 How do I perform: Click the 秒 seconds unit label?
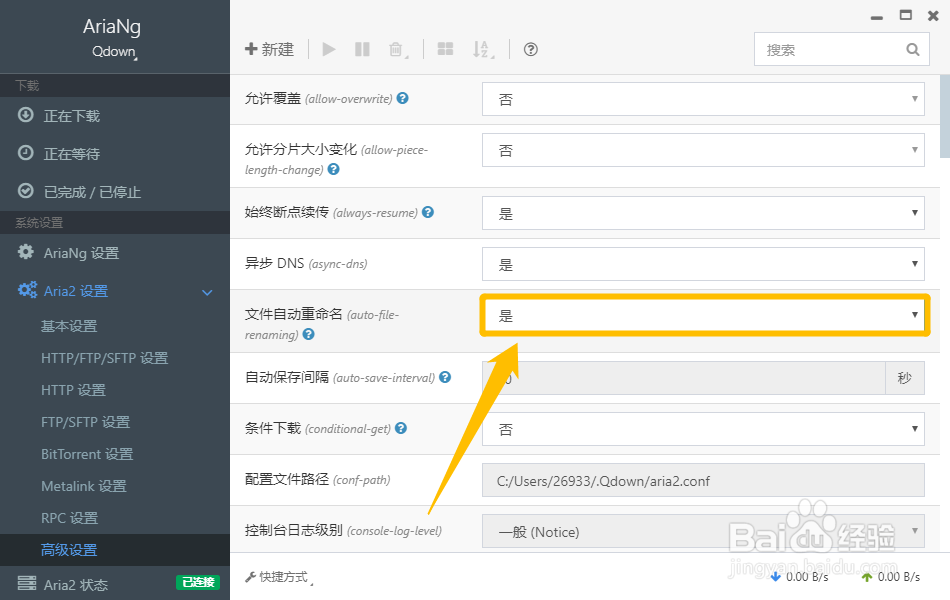[905, 378]
